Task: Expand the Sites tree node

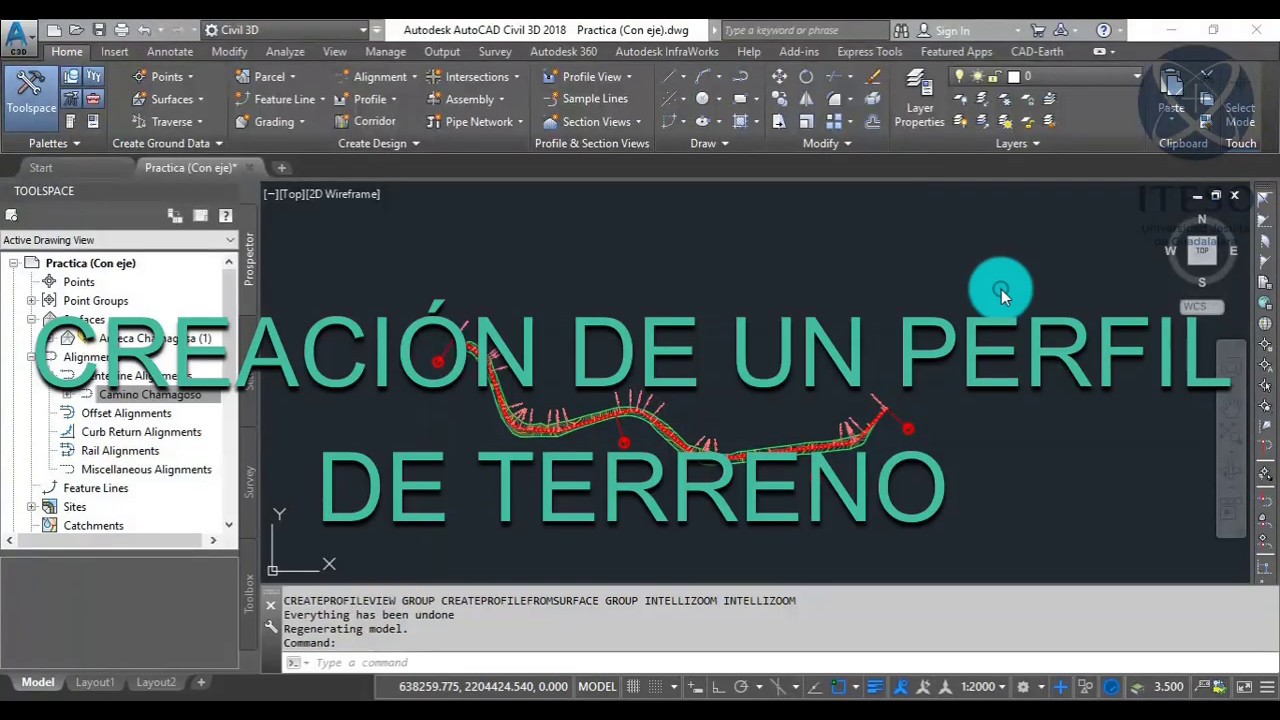Action: pyautogui.click(x=32, y=507)
